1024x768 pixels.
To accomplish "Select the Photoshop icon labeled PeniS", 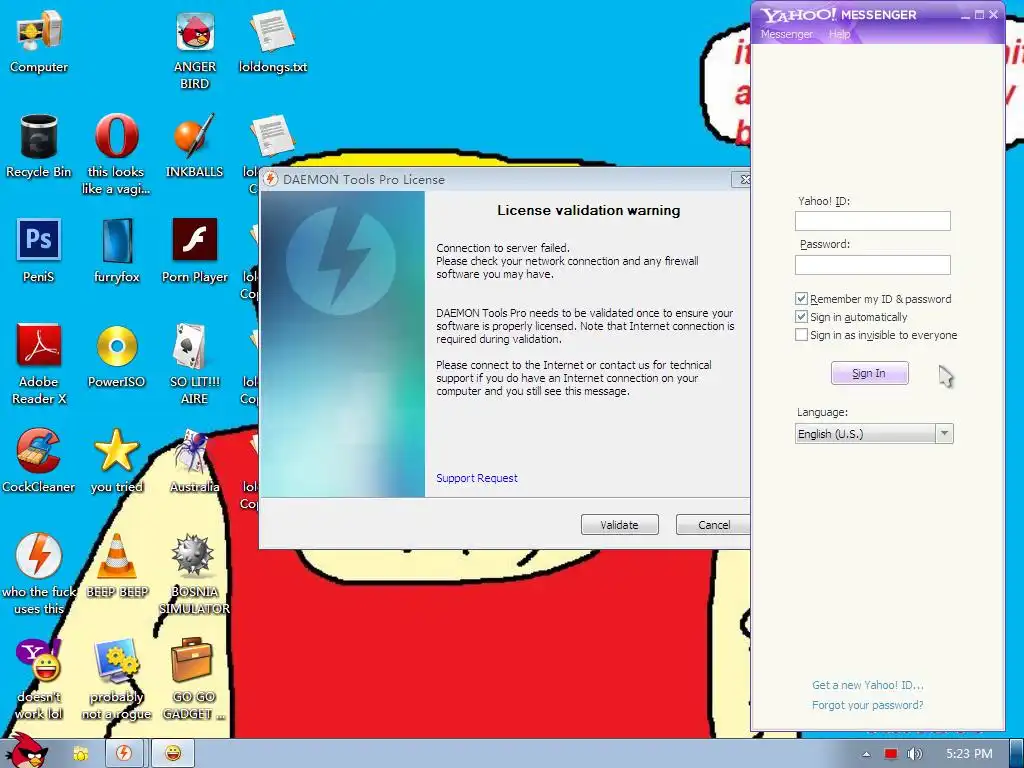I will 39,251.
